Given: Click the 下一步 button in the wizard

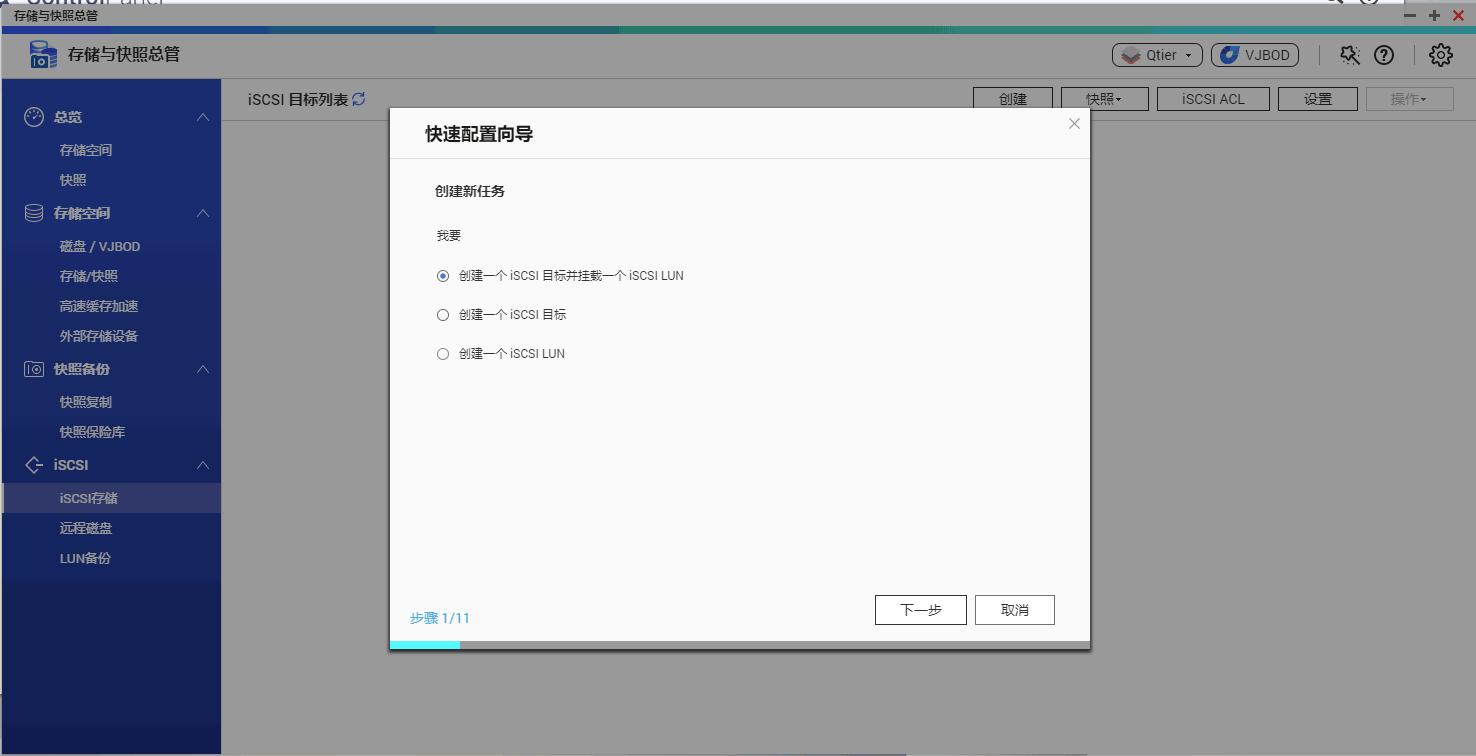Looking at the screenshot, I should (920, 609).
